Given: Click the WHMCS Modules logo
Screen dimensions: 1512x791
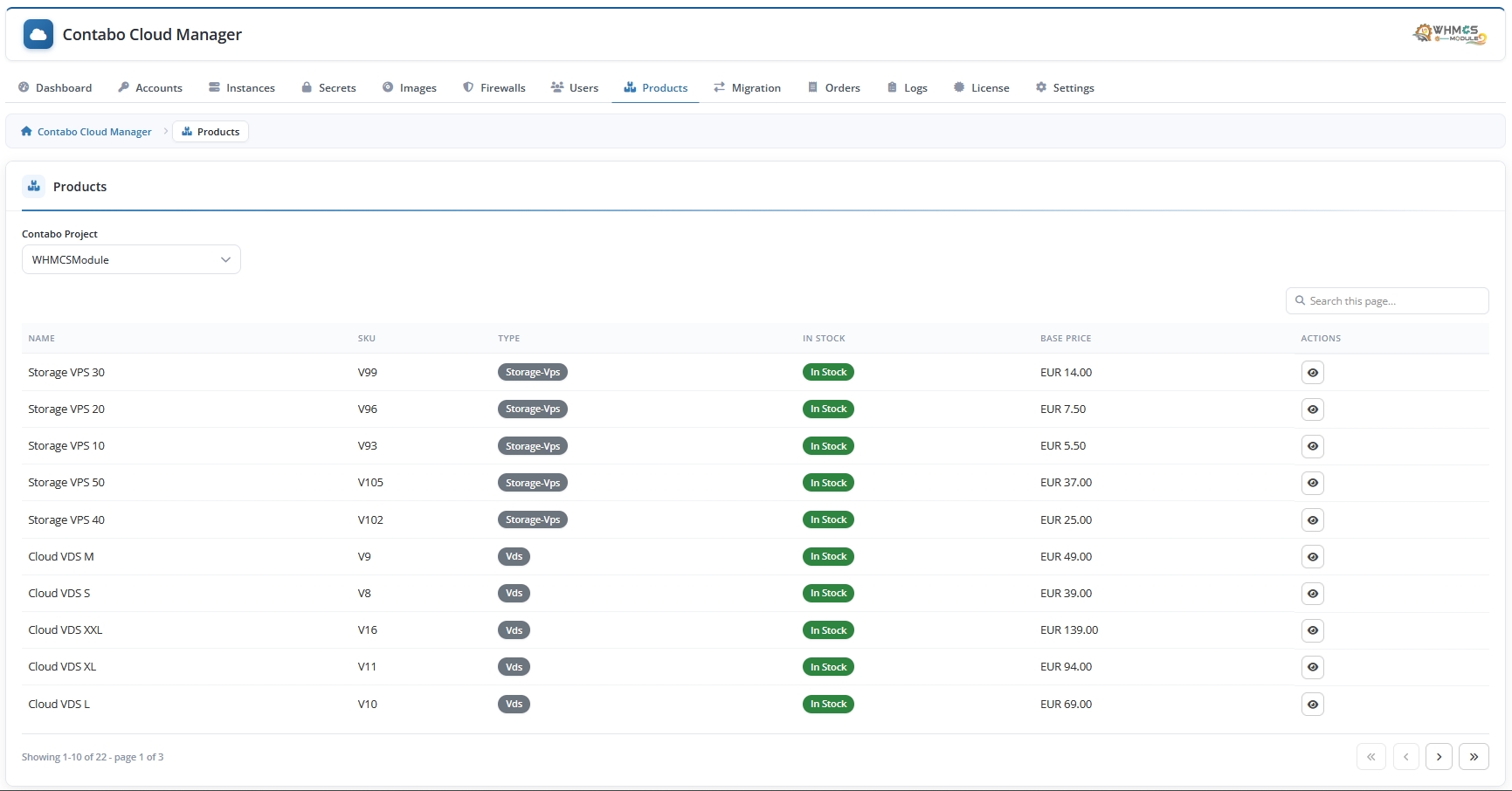Looking at the screenshot, I should click(1450, 34).
